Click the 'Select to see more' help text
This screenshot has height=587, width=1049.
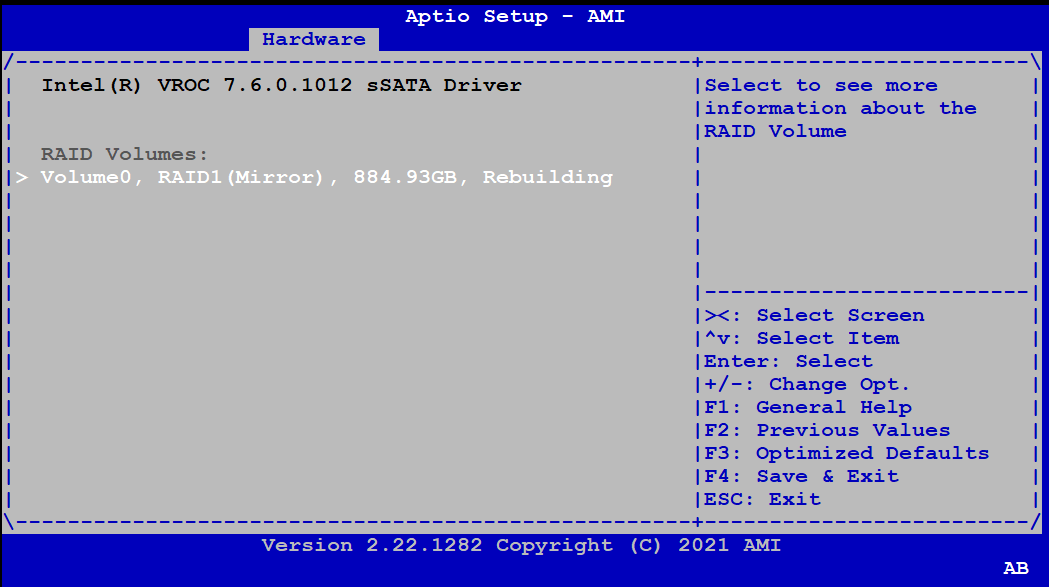point(821,86)
